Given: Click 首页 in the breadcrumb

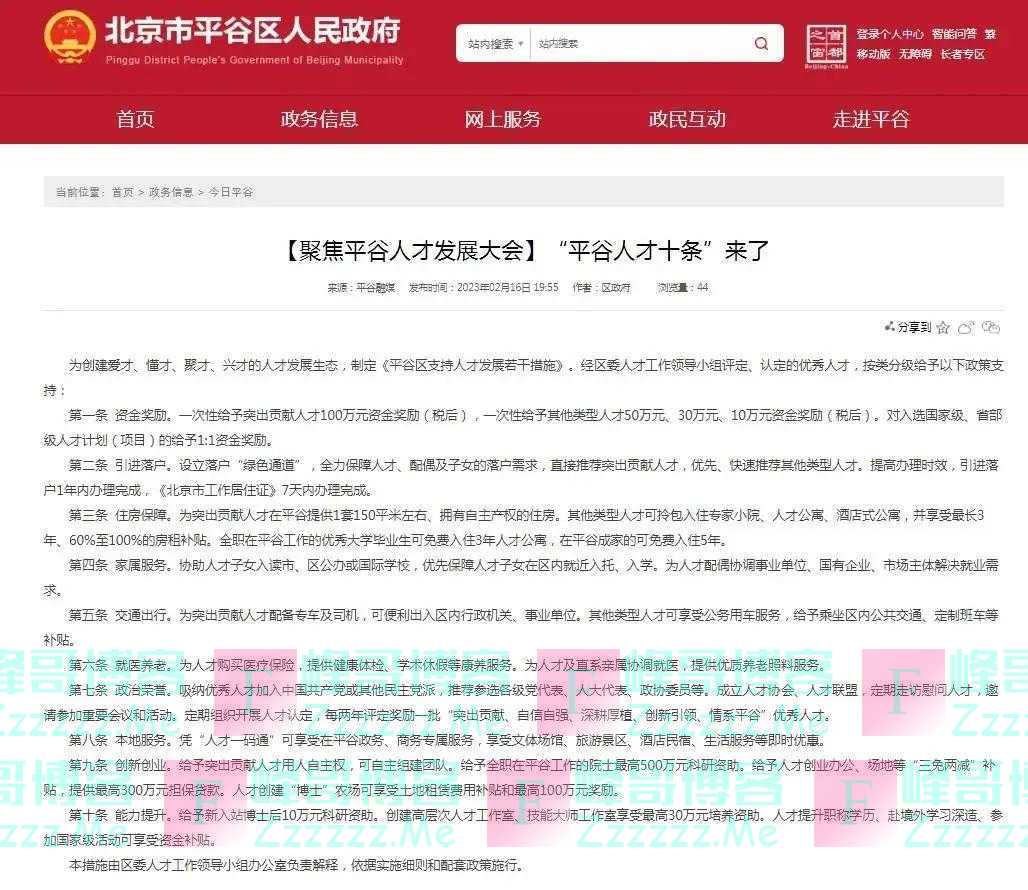Looking at the screenshot, I should tap(123, 192).
